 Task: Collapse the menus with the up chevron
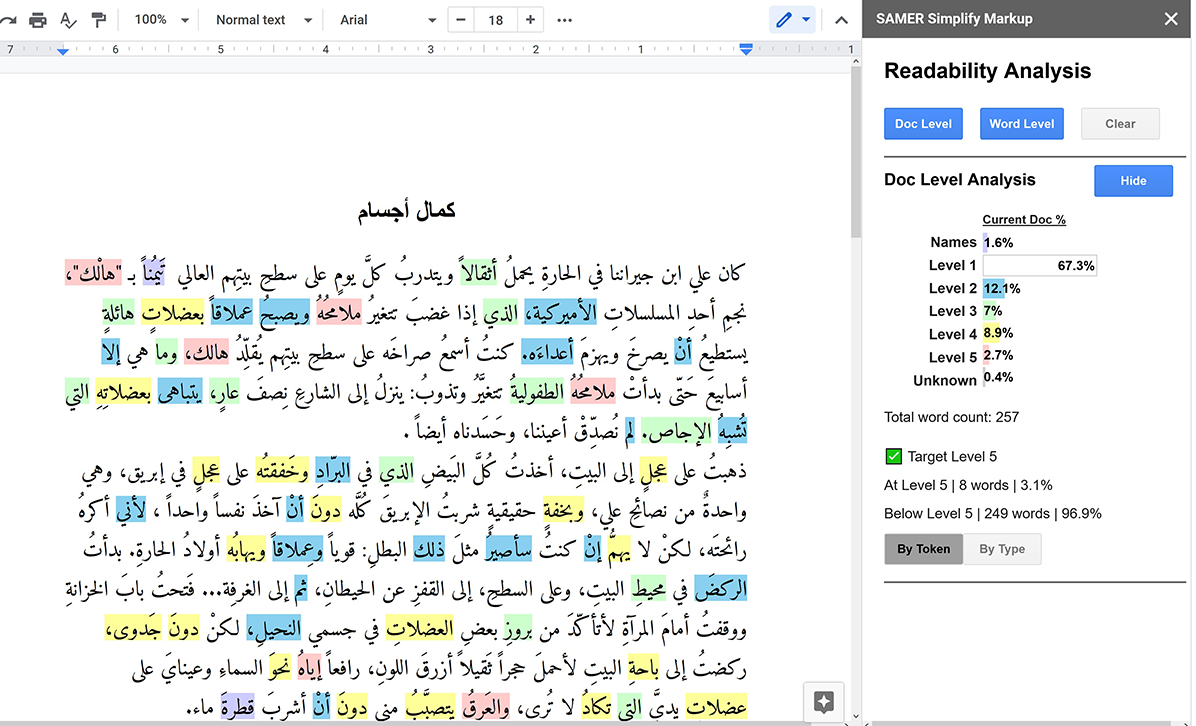(841, 20)
